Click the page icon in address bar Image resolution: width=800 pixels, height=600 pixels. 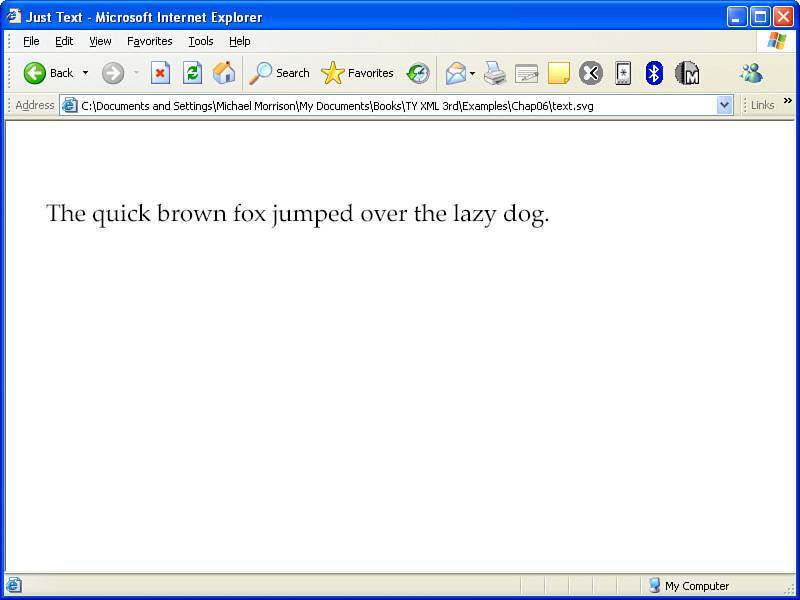(x=69, y=106)
